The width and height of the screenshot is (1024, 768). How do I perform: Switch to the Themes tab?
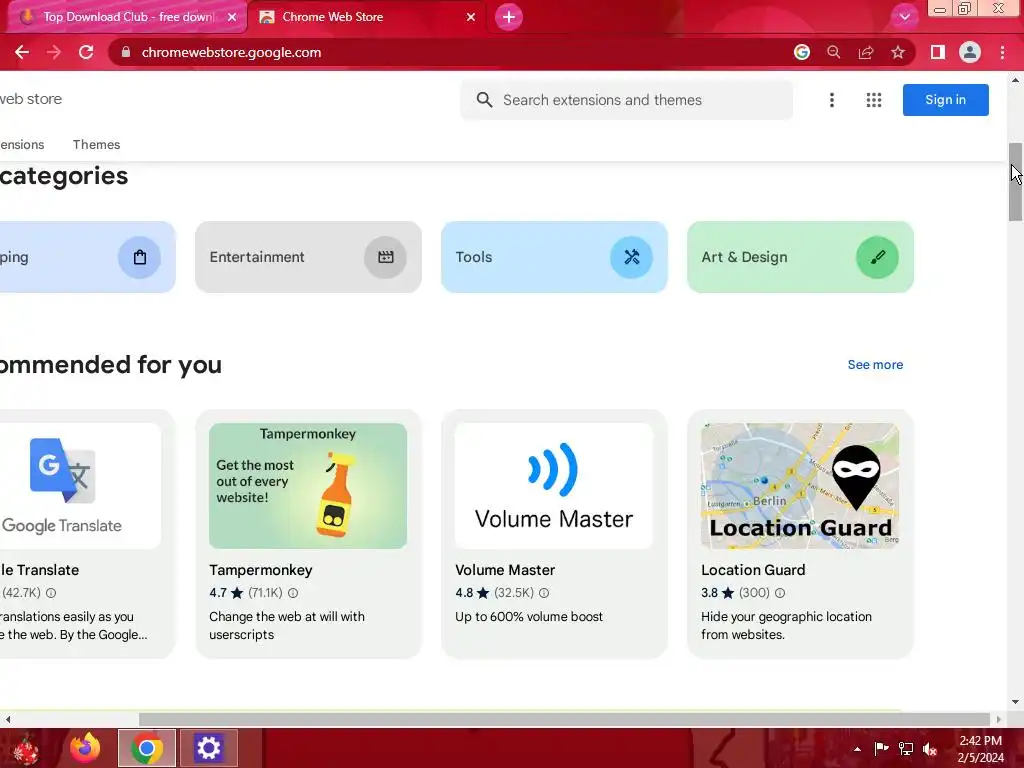click(97, 144)
